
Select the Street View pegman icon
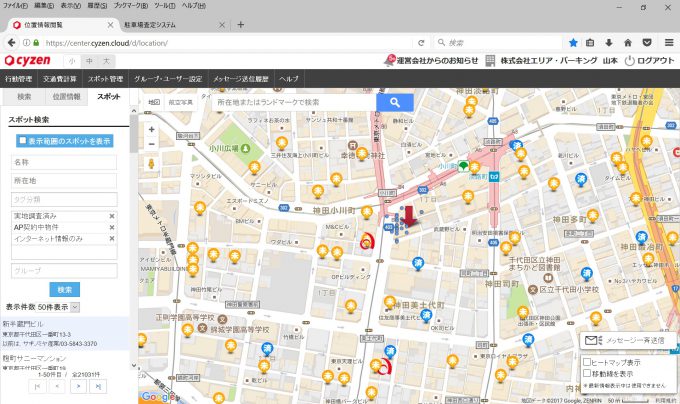pos(151,163)
